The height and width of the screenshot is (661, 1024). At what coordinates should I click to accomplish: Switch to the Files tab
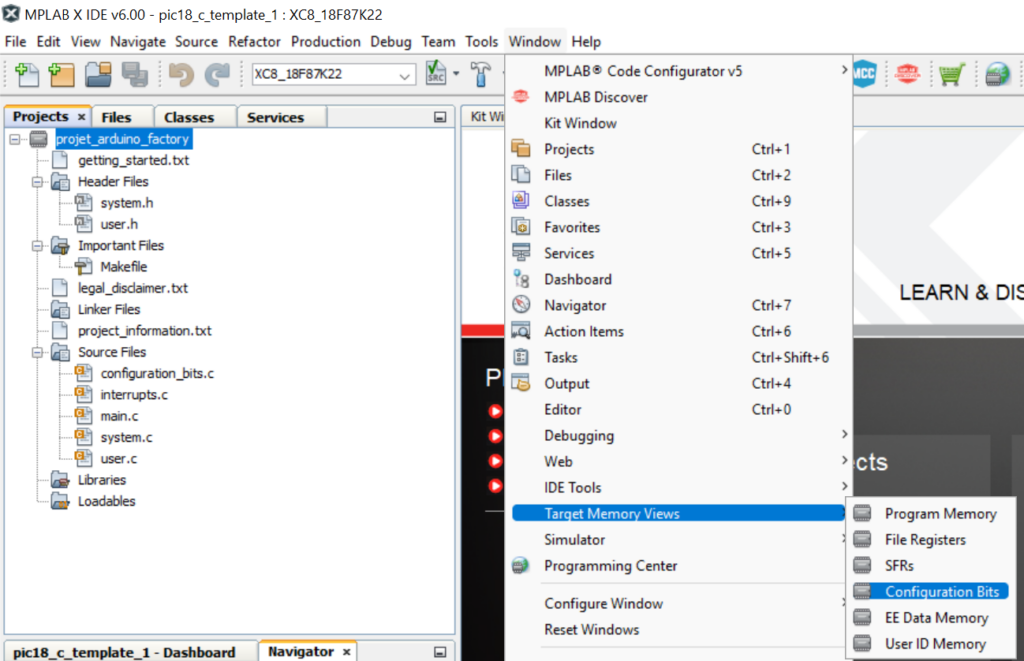click(x=116, y=117)
